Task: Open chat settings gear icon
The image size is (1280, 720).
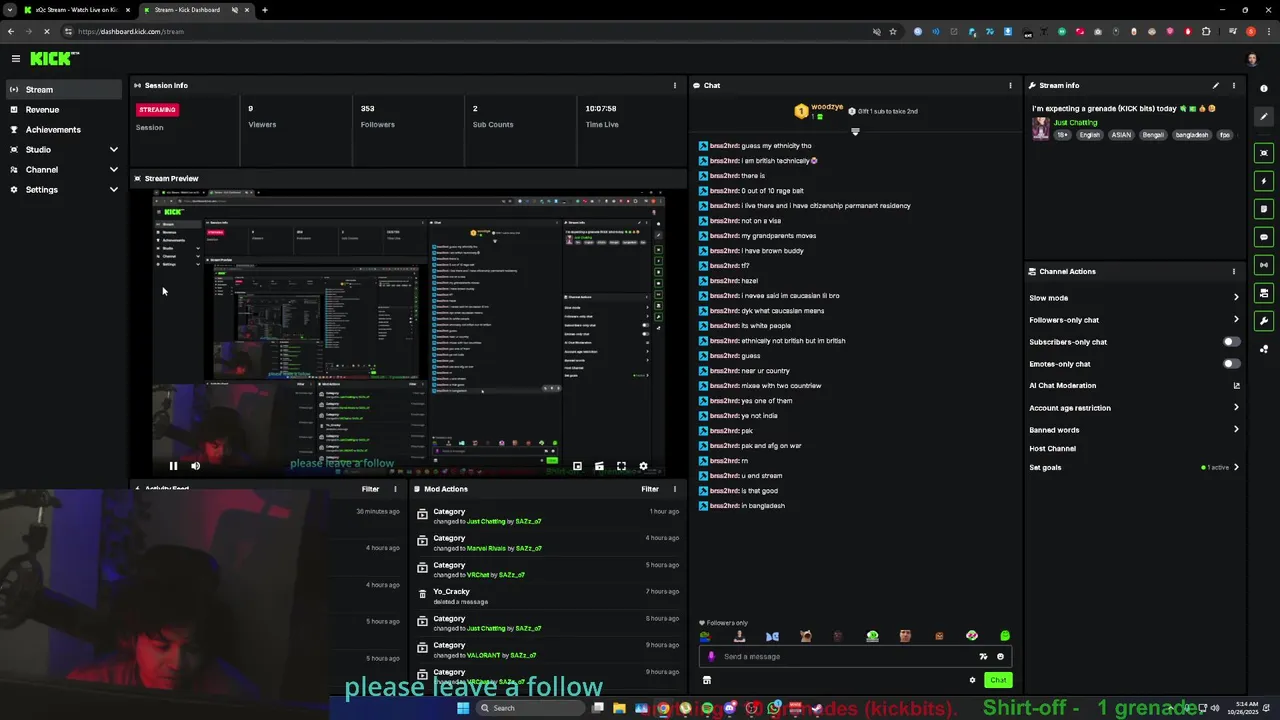Action: (x=972, y=680)
